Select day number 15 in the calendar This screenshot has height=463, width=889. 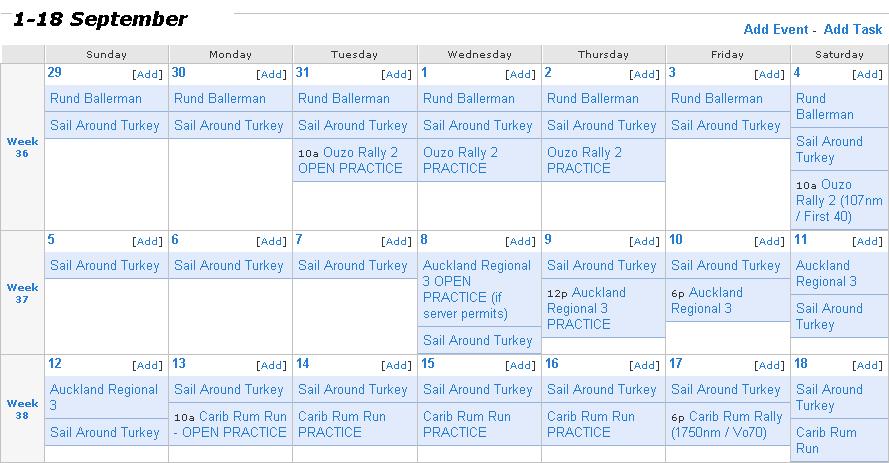(427, 363)
